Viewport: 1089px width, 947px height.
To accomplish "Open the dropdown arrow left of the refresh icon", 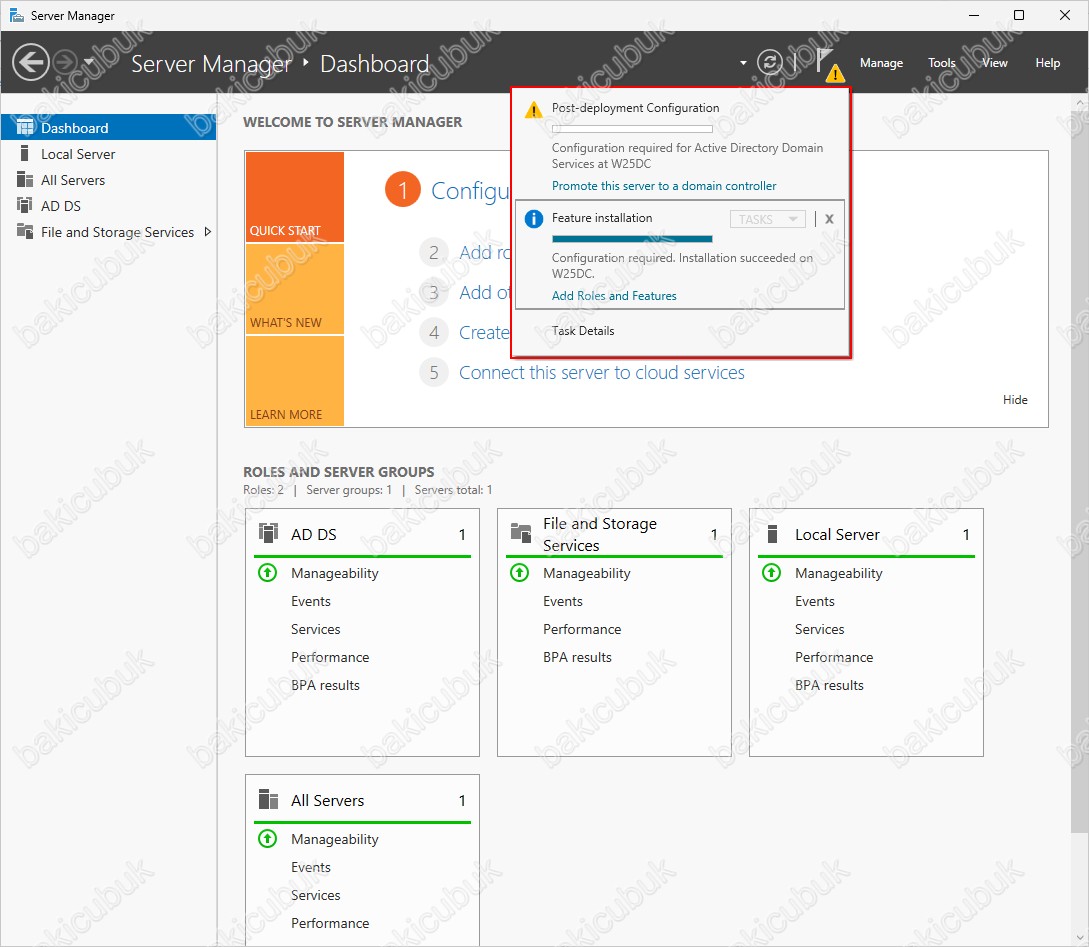I will 743,62.
